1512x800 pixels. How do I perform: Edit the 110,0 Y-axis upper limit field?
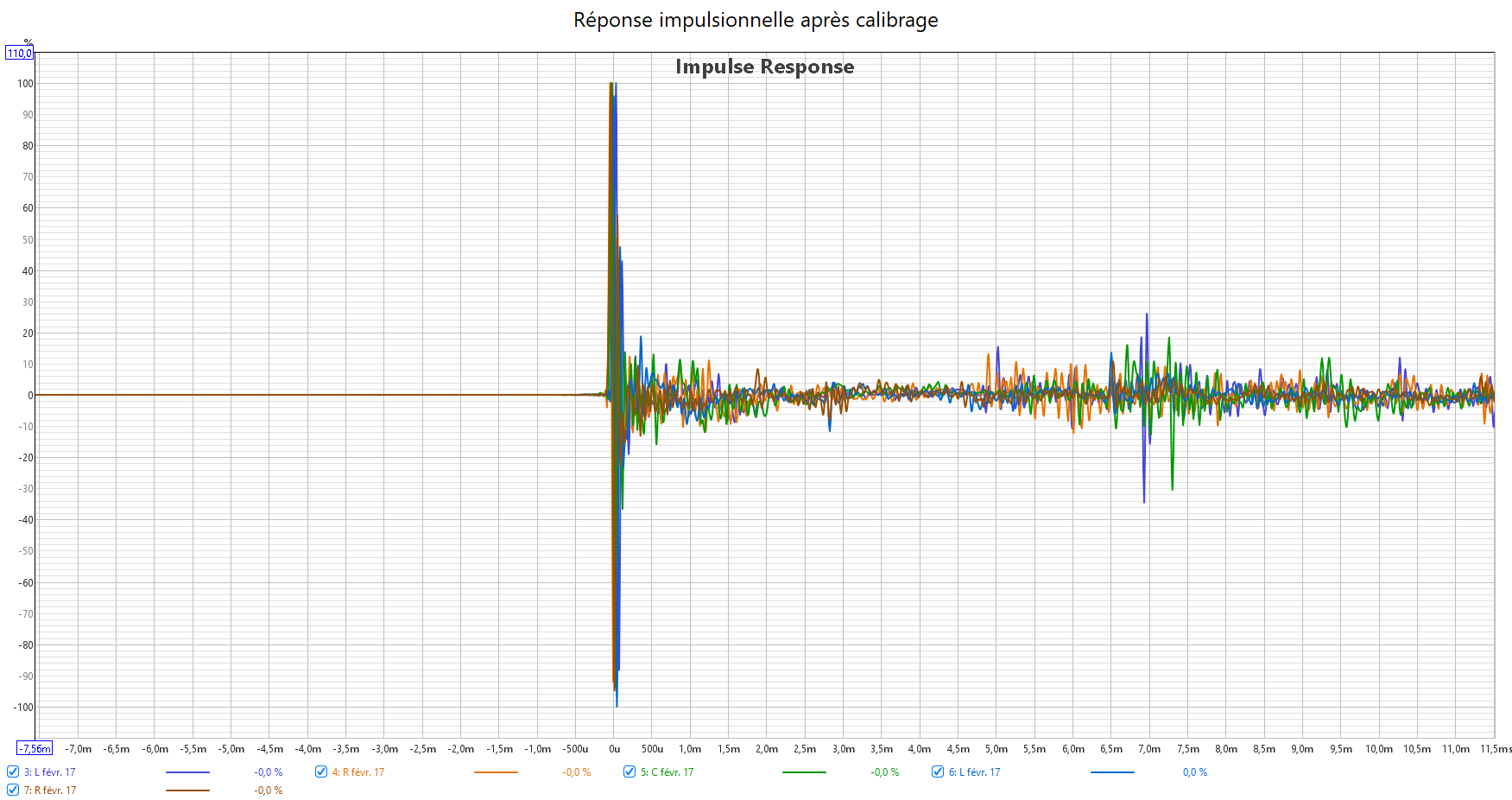(19, 54)
